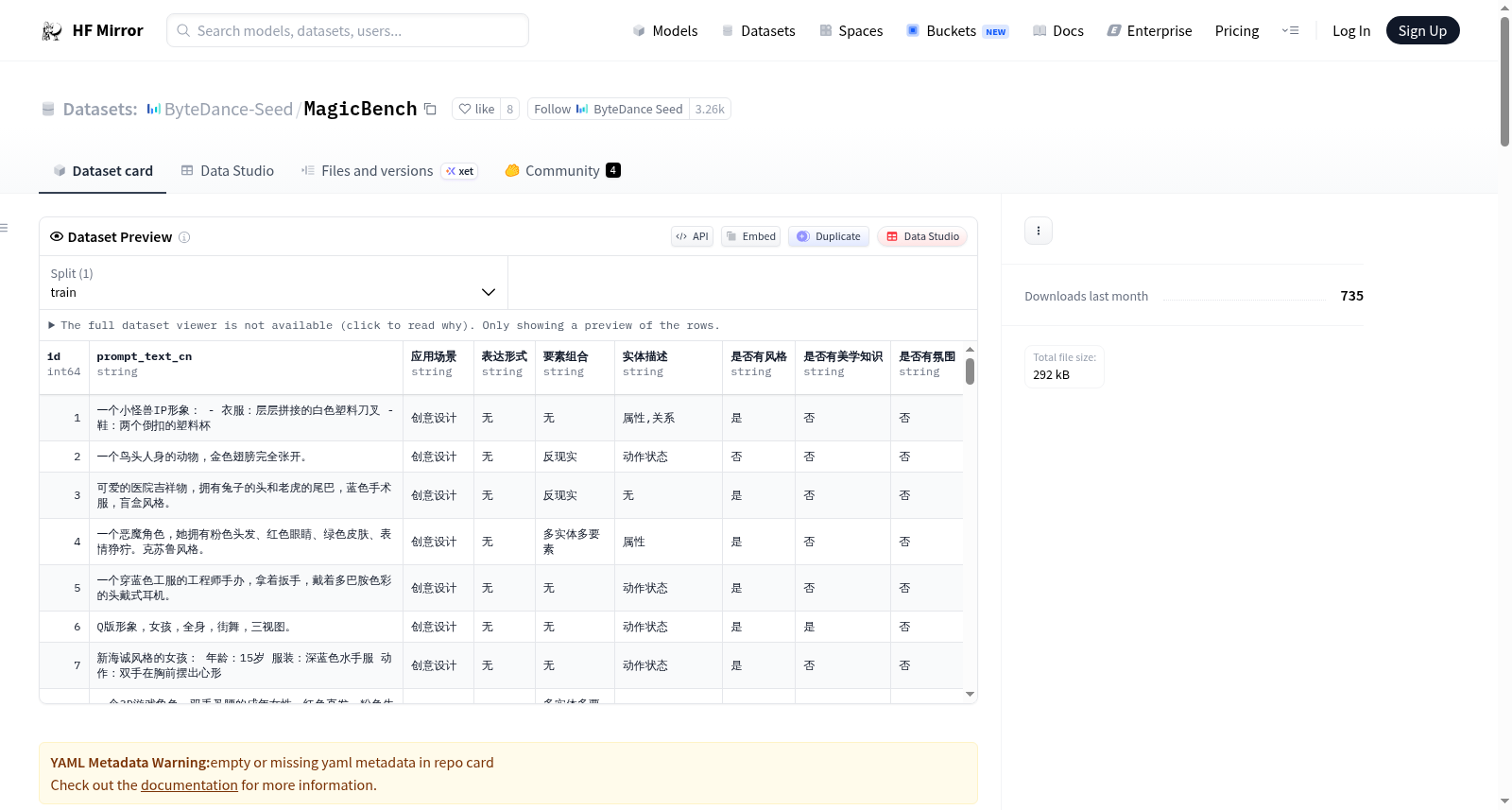Select row 6 prompt starting with Q版形象
Viewport: 1512px width, 810px height.
pyautogui.click(x=246, y=627)
